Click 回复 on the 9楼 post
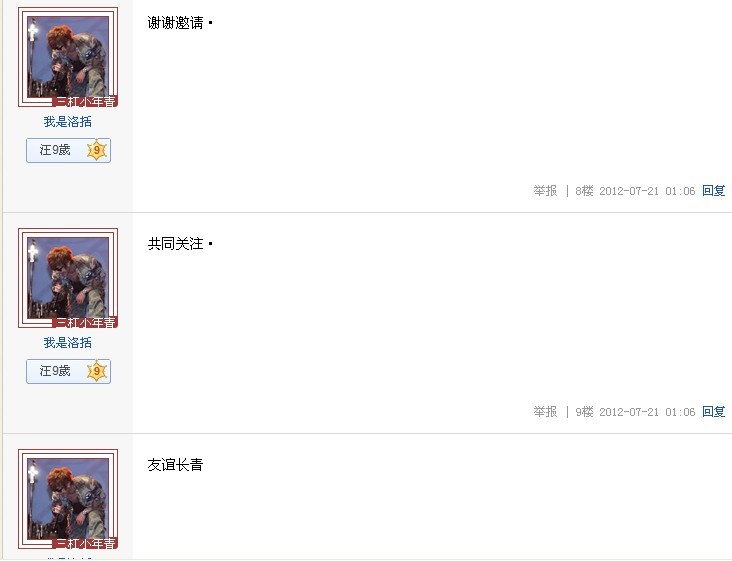Screen dimensions: 732x561 click(713, 412)
